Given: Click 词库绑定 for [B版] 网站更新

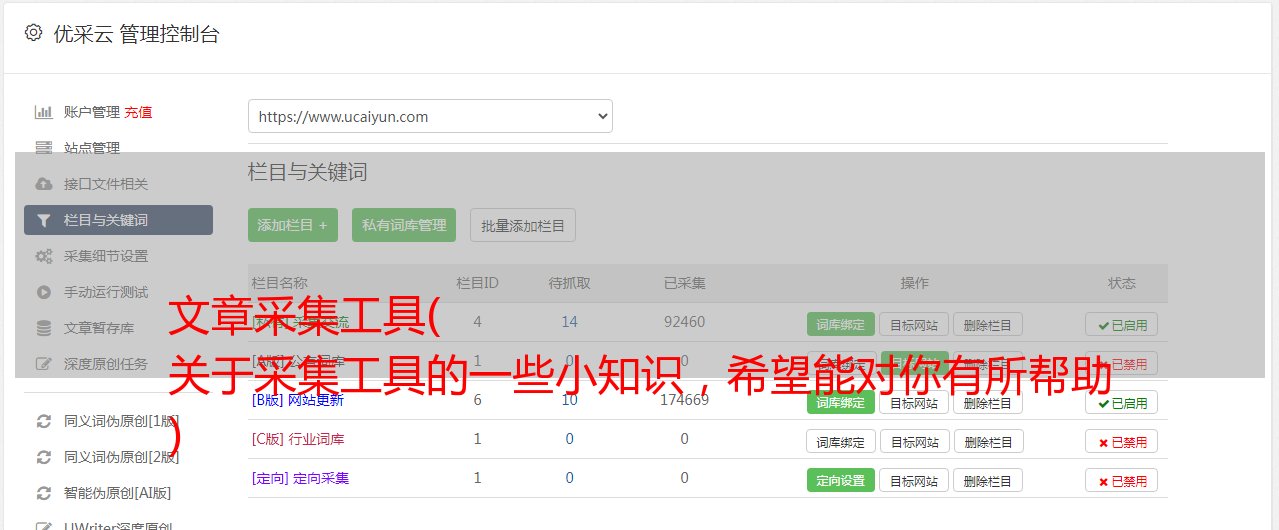Looking at the screenshot, I should (841, 402).
